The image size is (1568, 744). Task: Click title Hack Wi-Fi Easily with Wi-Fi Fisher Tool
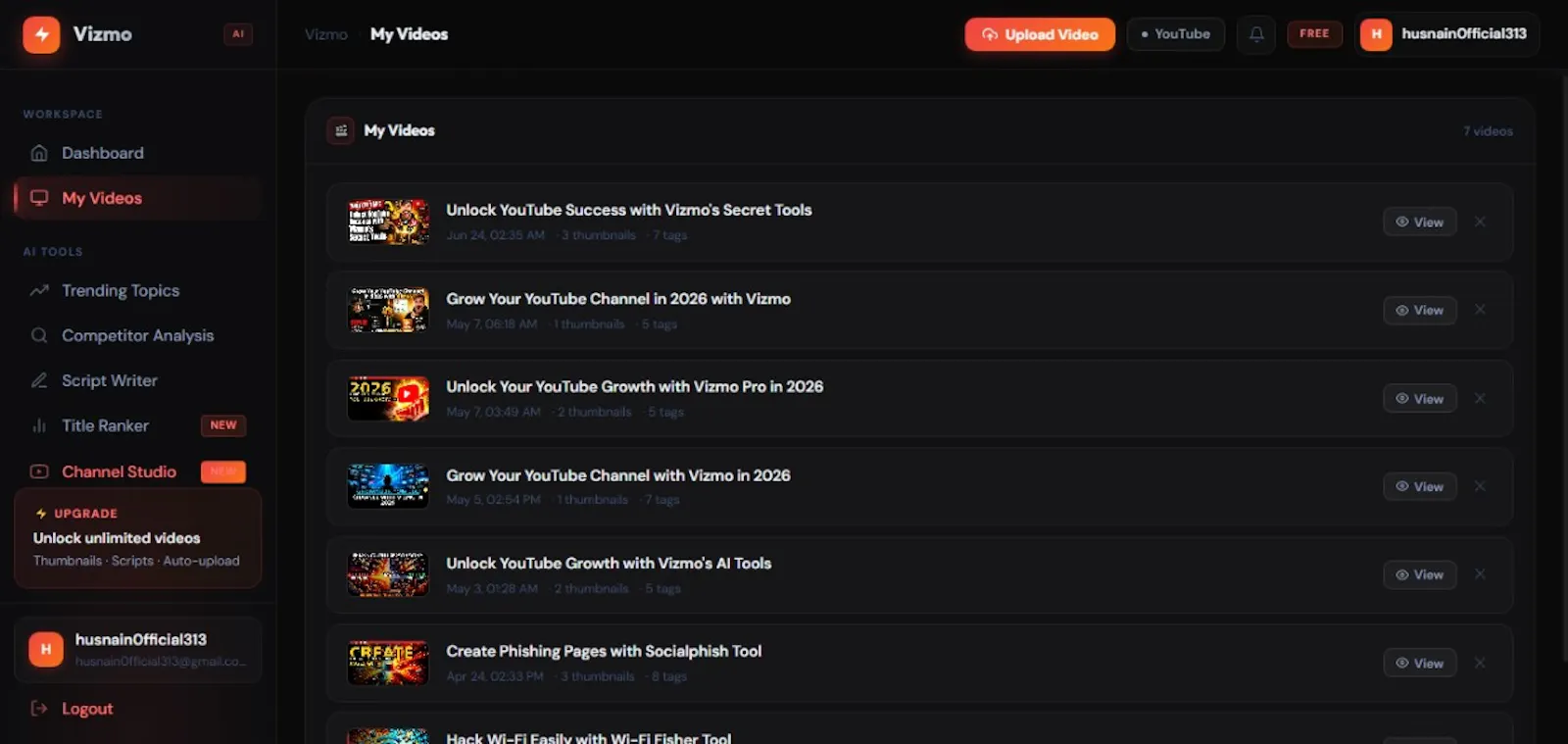(589, 738)
